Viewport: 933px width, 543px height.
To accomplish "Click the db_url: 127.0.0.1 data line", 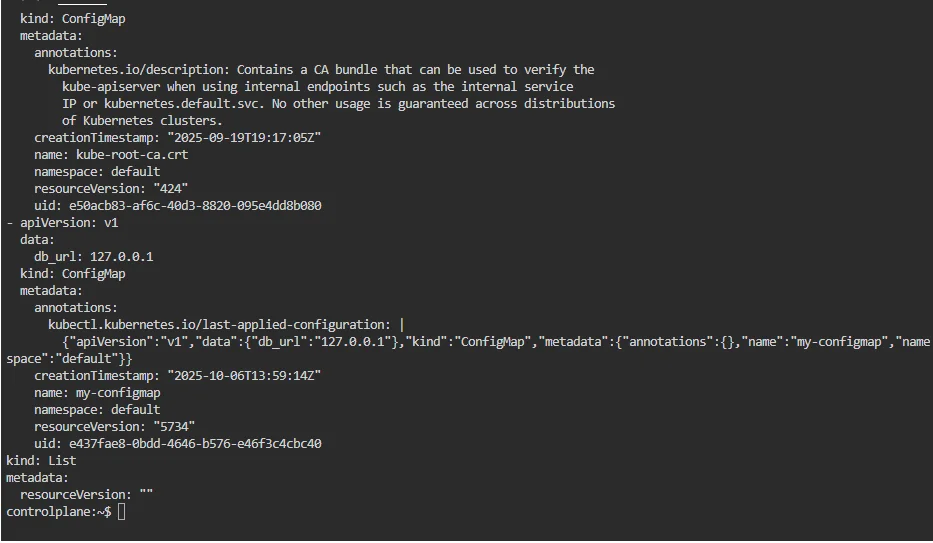I will coord(93,256).
